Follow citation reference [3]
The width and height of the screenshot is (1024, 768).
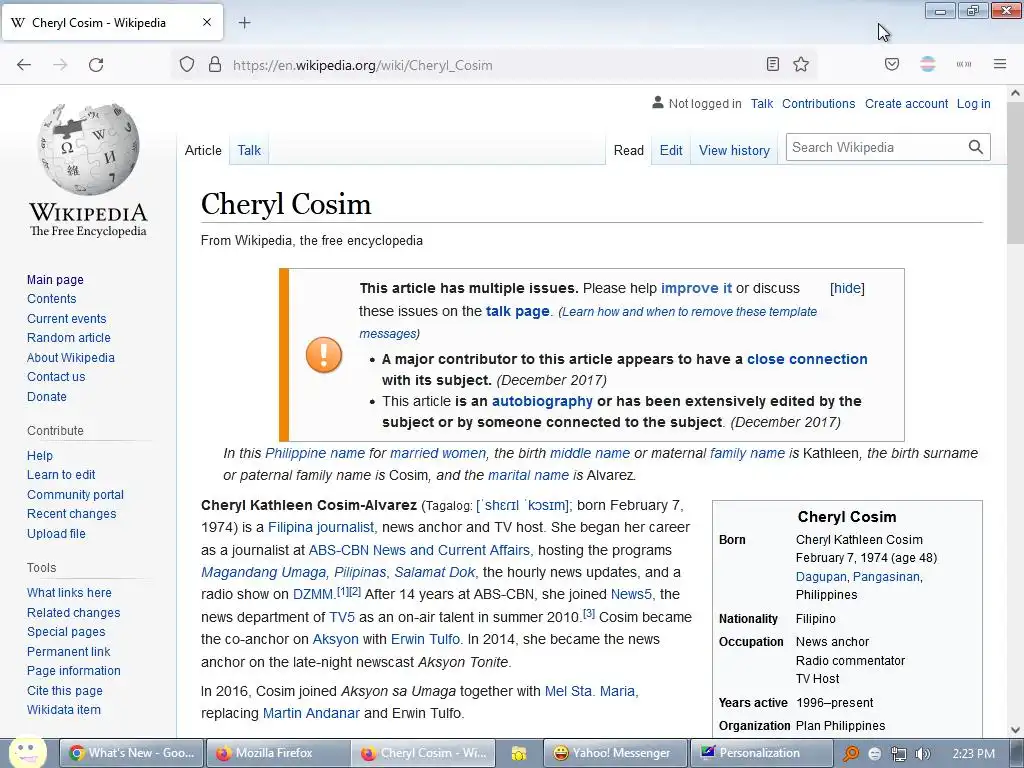tap(588, 613)
